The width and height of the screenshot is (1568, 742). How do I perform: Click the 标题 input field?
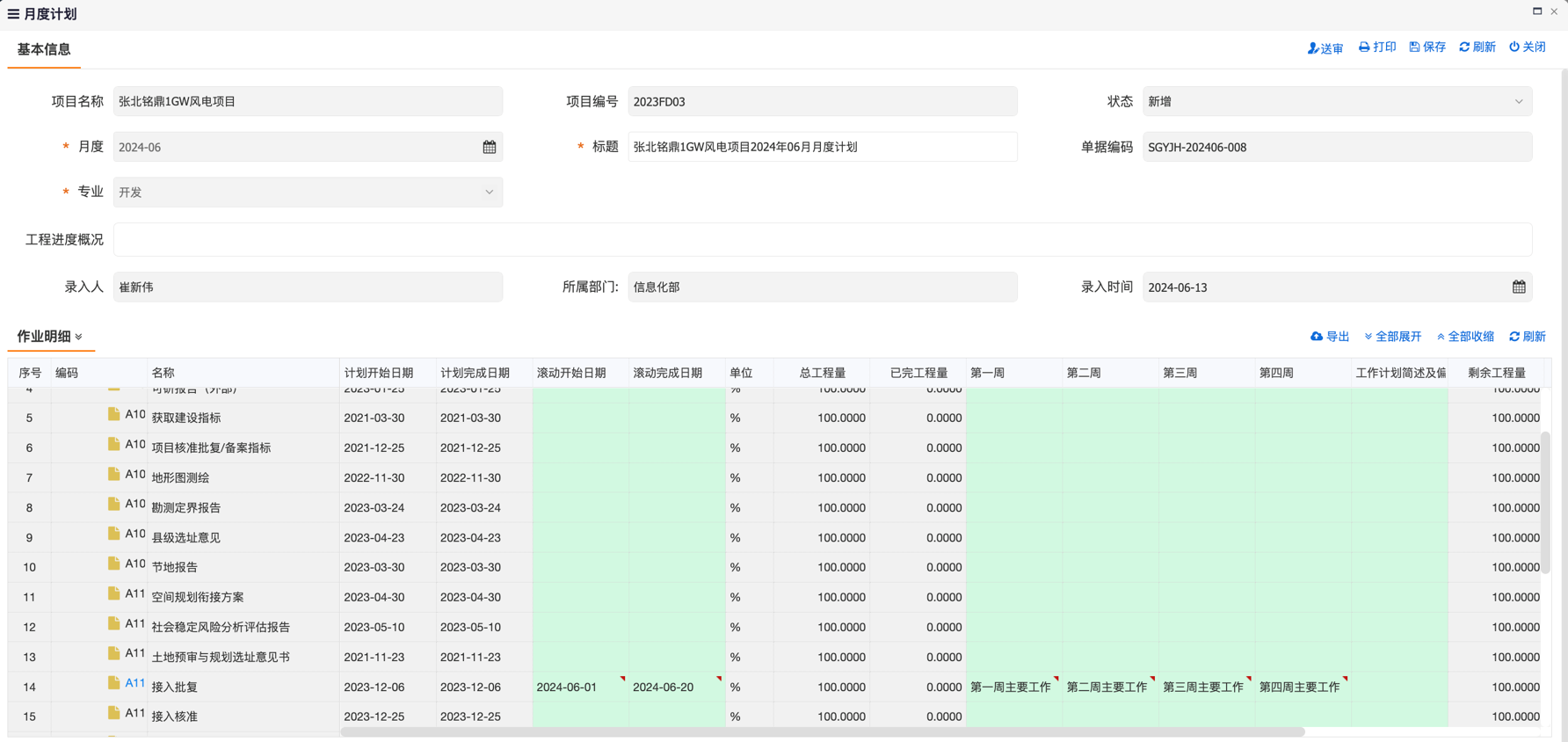point(823,147)
